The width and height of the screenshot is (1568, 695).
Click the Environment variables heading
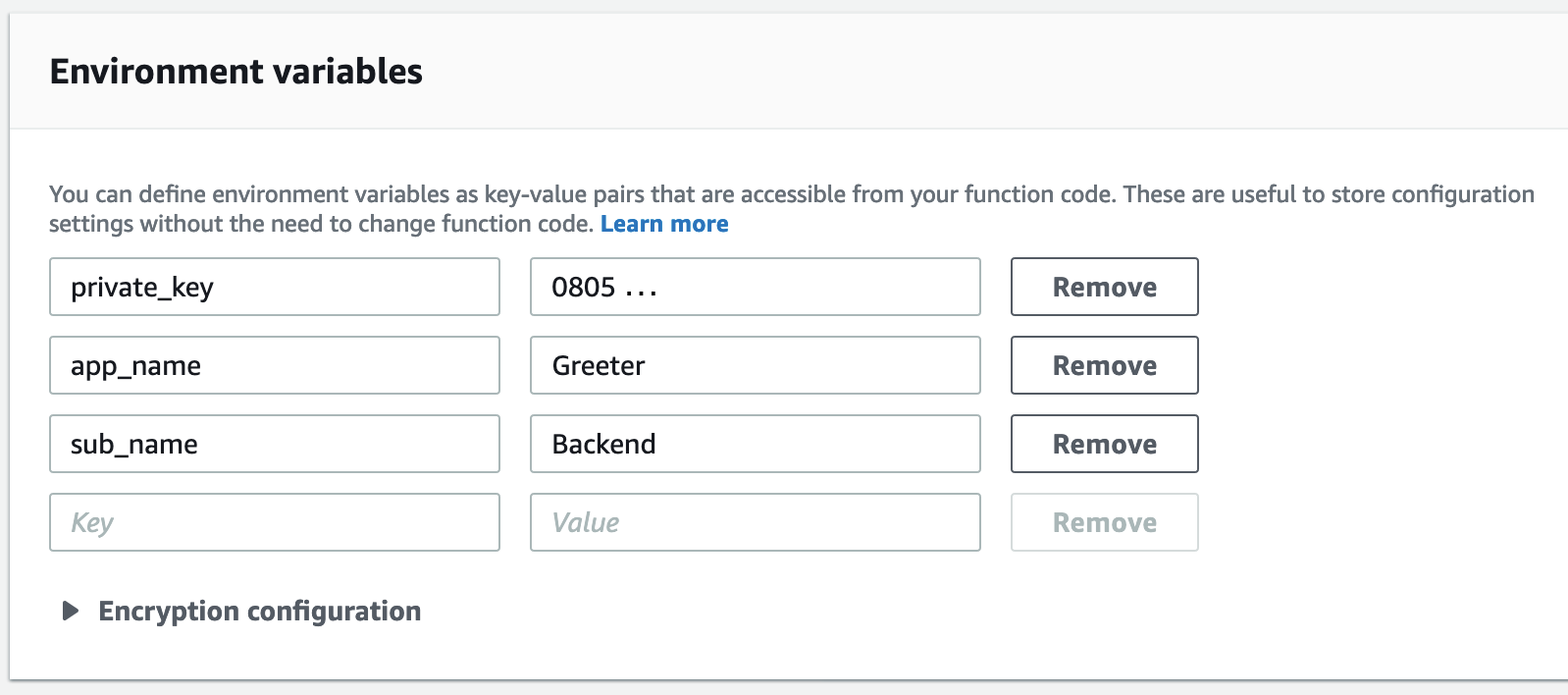[x=236, y=72]
